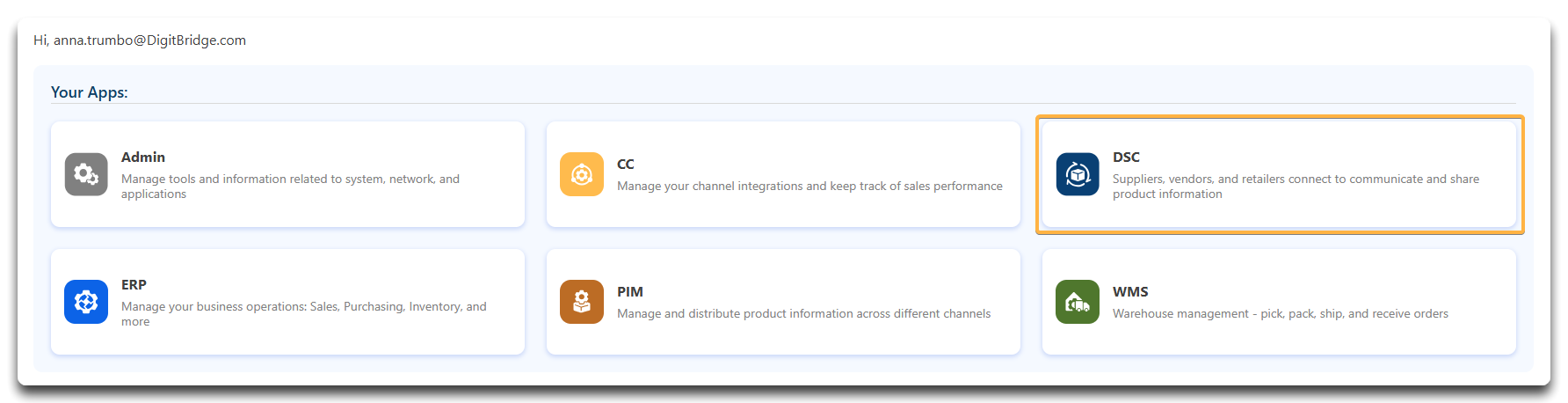
Task: Open the PIM app title
Action: tap(630, 292)
